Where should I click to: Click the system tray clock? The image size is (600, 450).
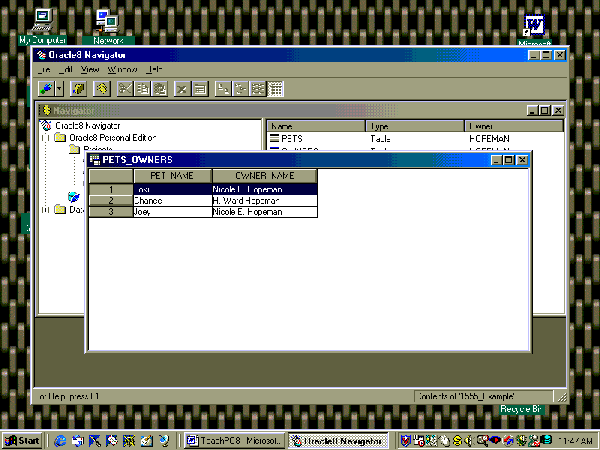[576, 441]
